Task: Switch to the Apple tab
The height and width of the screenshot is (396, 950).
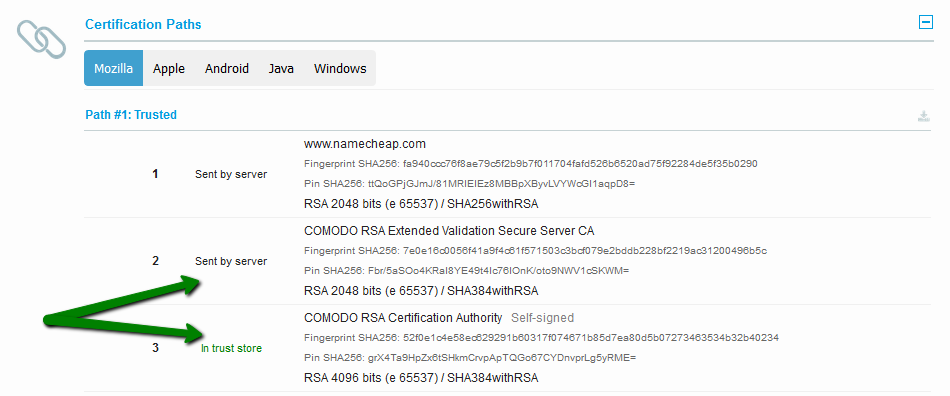Action: click(168, 68)
